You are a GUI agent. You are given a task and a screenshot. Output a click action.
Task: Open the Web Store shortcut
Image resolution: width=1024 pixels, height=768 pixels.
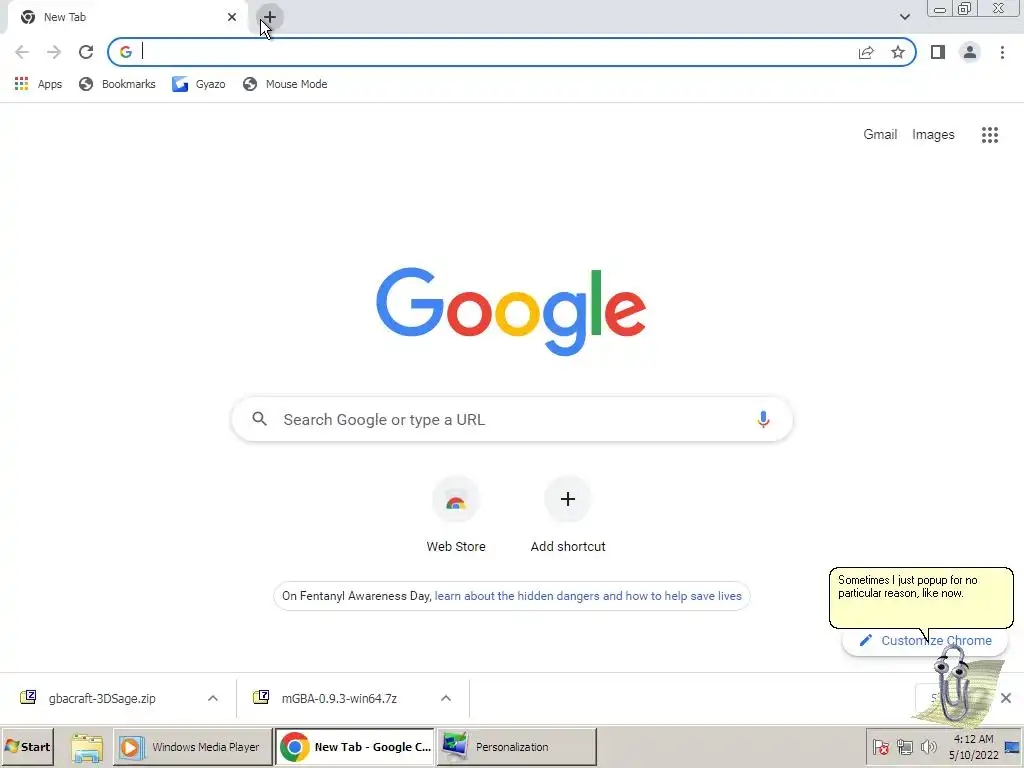456,516
